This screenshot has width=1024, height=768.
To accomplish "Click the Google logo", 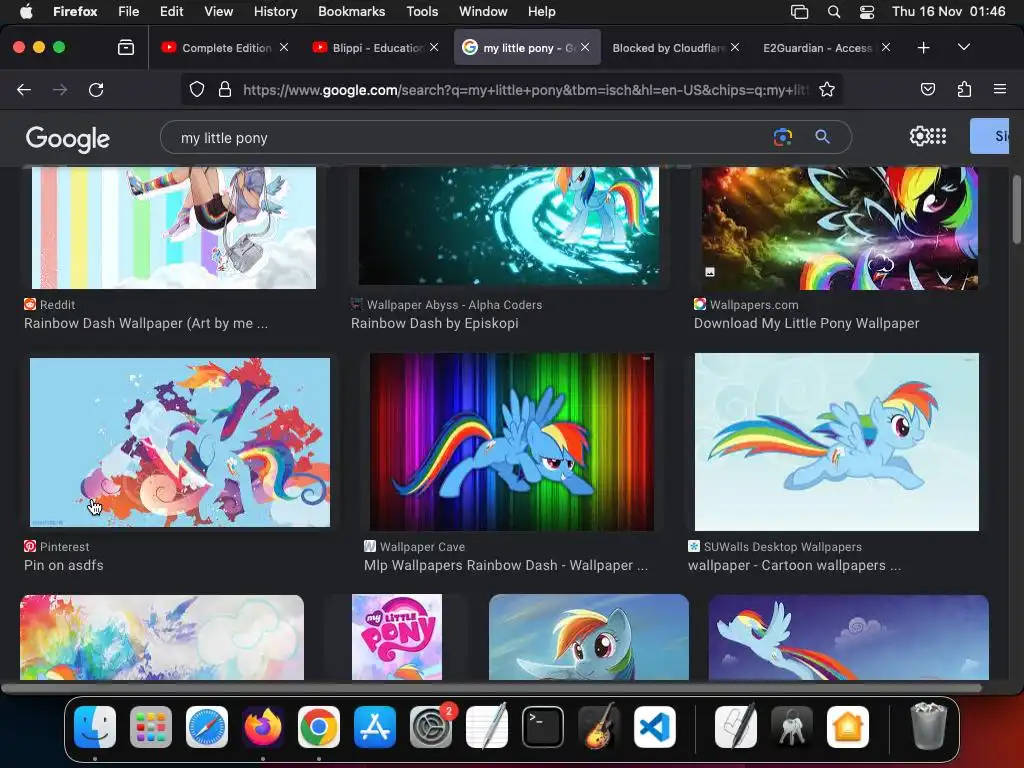I will pos(67,138).
